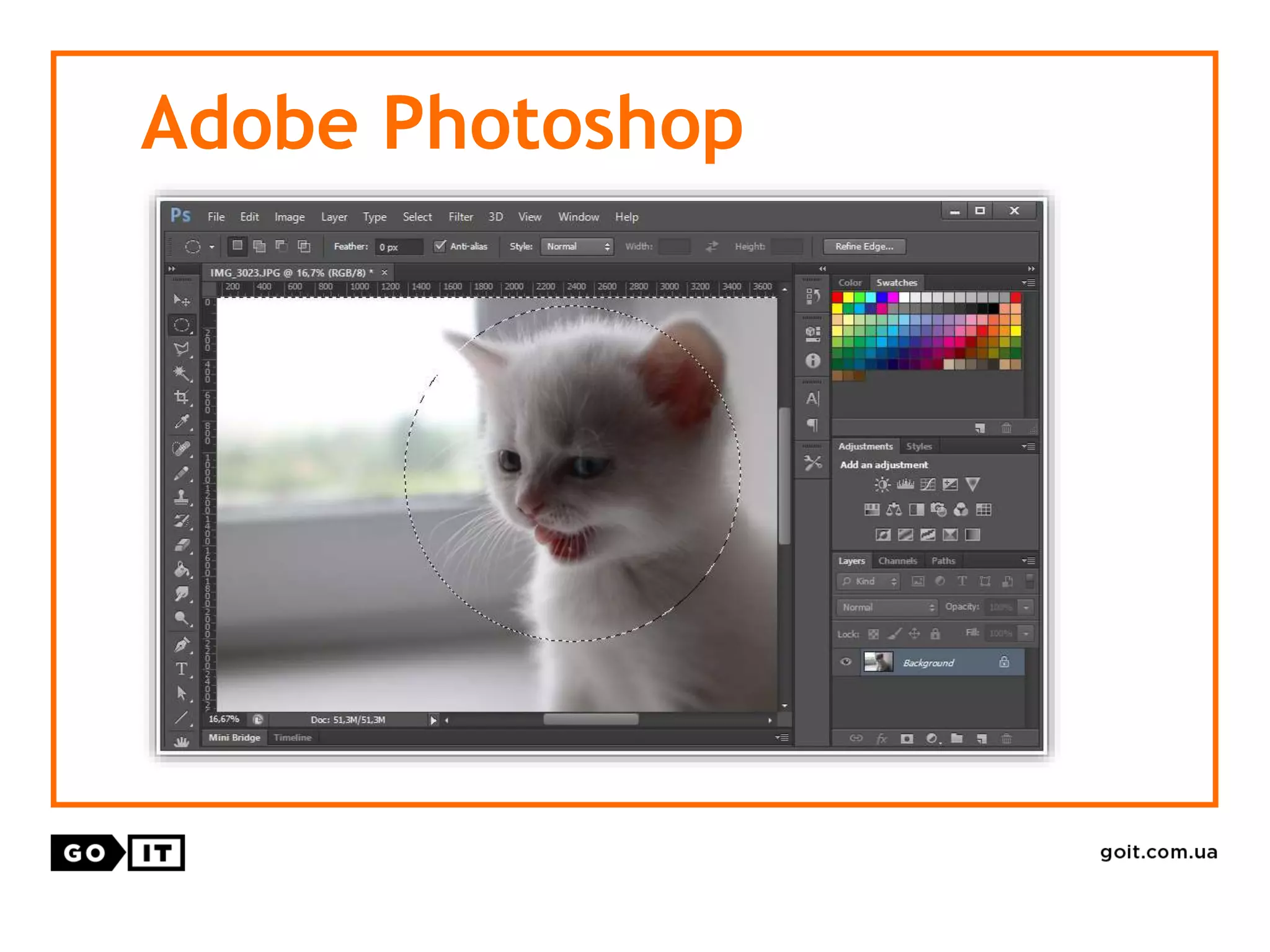Open the Image menu

(x=290, y=217)
